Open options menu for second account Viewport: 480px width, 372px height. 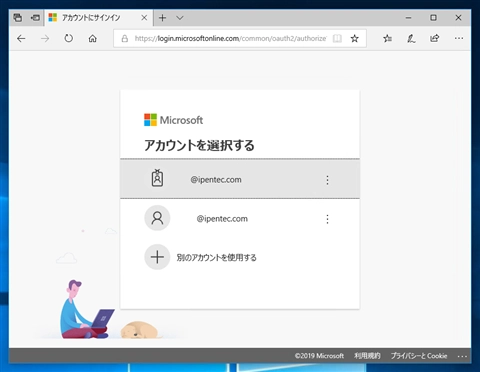click(x=327, y=219)
